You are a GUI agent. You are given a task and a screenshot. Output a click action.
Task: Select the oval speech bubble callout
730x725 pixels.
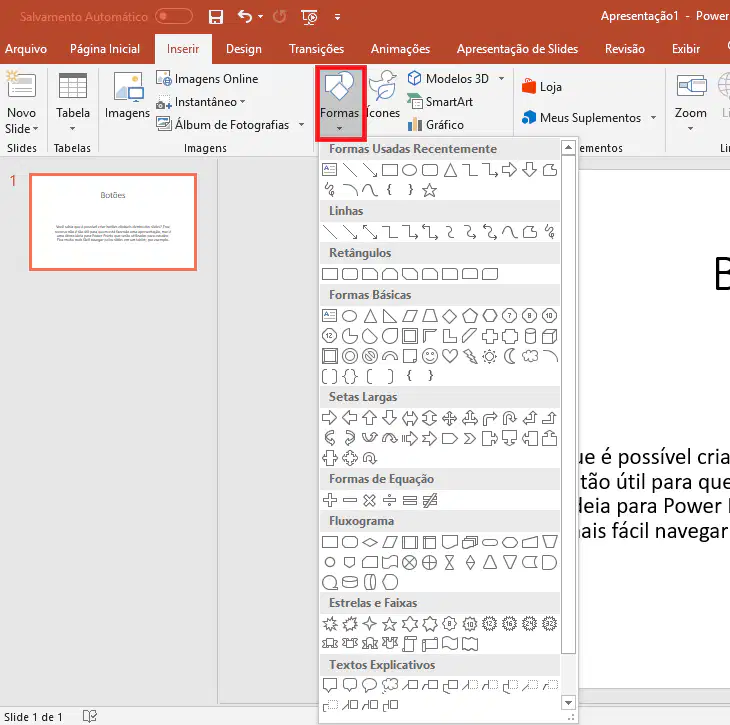pos(370,685)
